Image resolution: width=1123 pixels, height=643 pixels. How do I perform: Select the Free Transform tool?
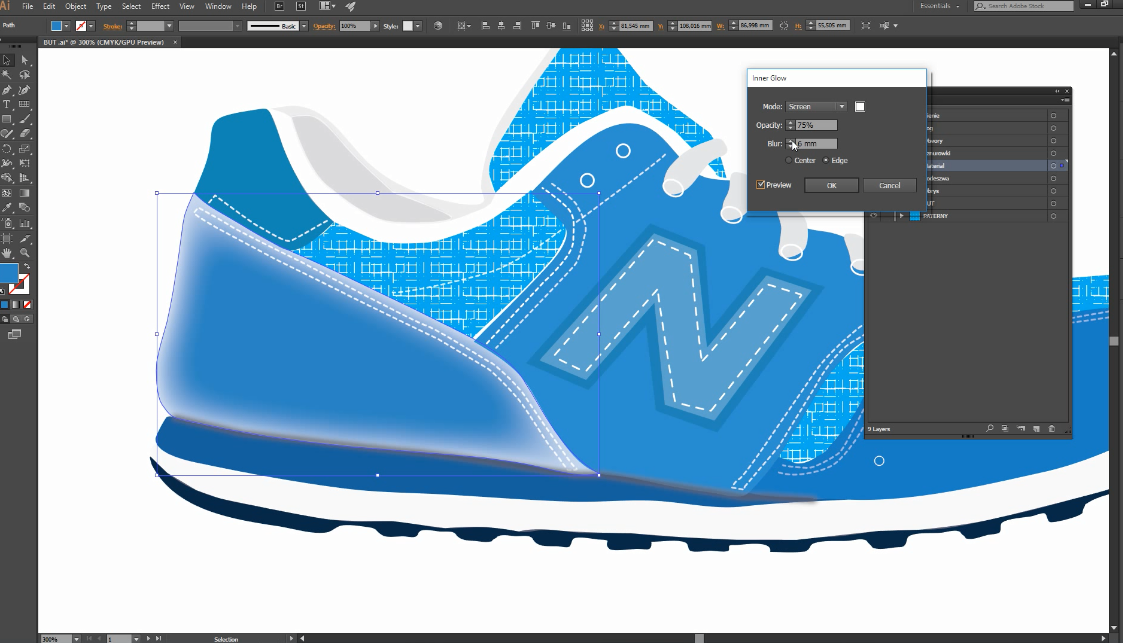[24, 163]
